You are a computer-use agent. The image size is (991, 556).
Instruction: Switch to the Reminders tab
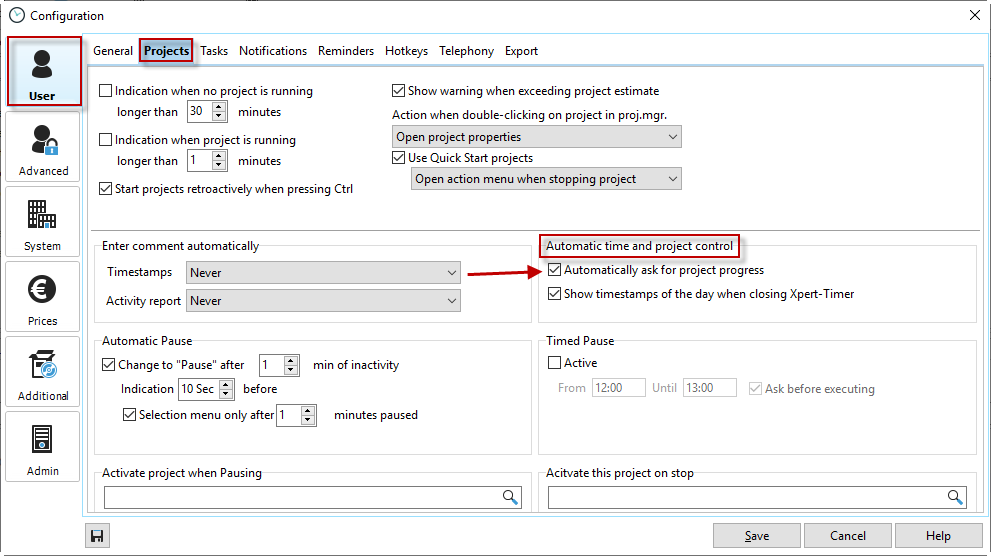(346, 51)
